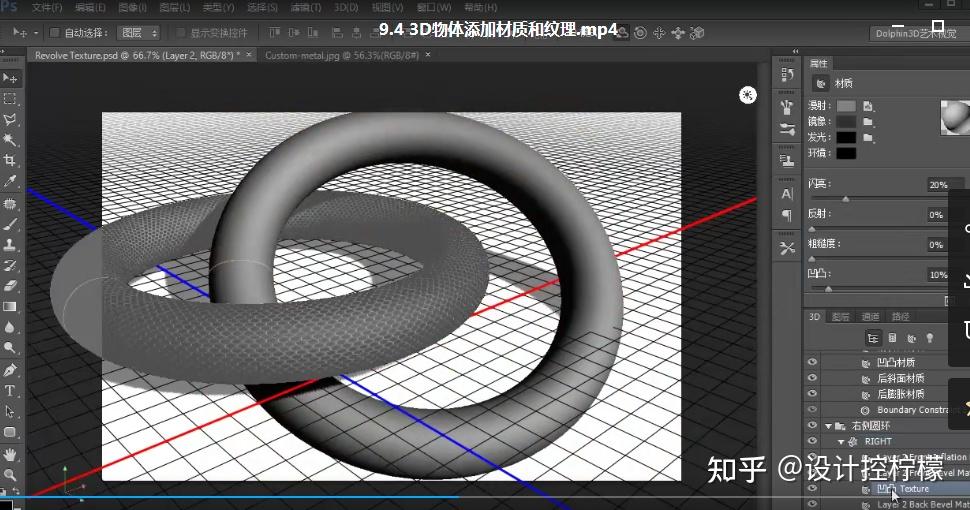Collapse the 右侧圆环 group
This screenshot has height=510, width=970.
[828, 426]
